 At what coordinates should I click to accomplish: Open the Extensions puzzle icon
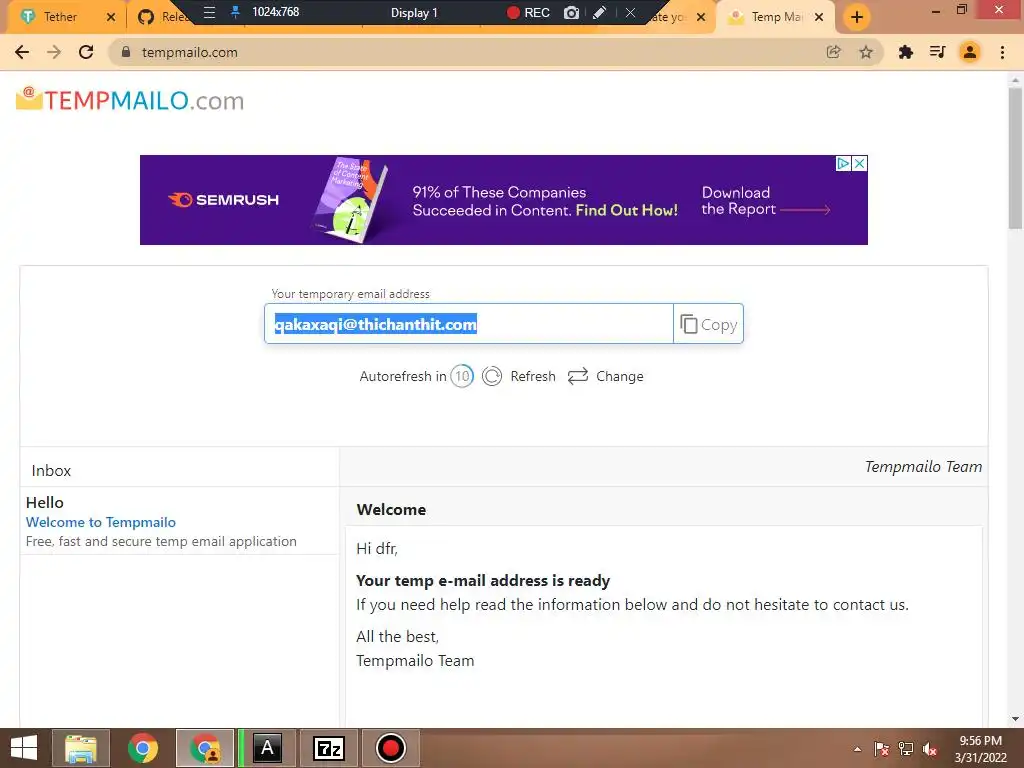(906, 52)
